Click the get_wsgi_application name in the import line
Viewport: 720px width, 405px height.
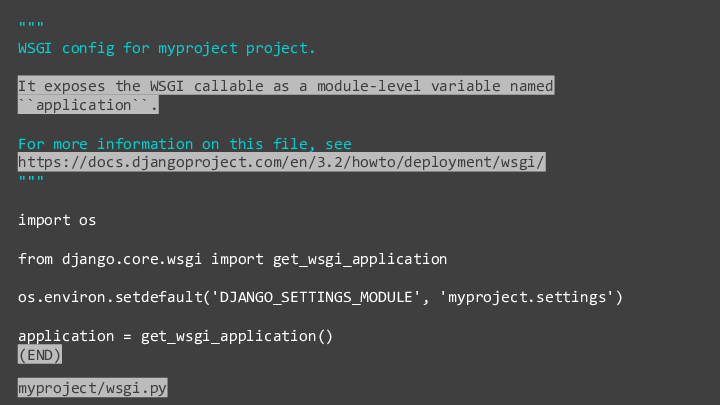pyautogui.click(x=360, y=259)
